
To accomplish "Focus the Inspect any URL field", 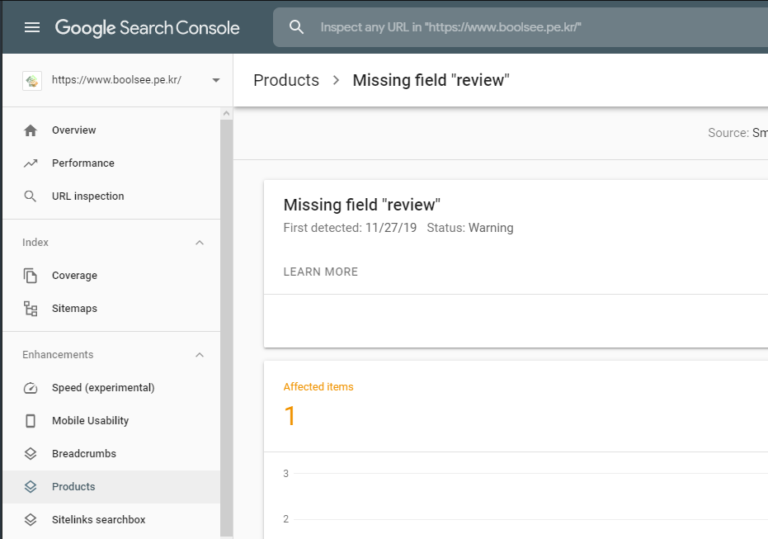I will 520,27.
